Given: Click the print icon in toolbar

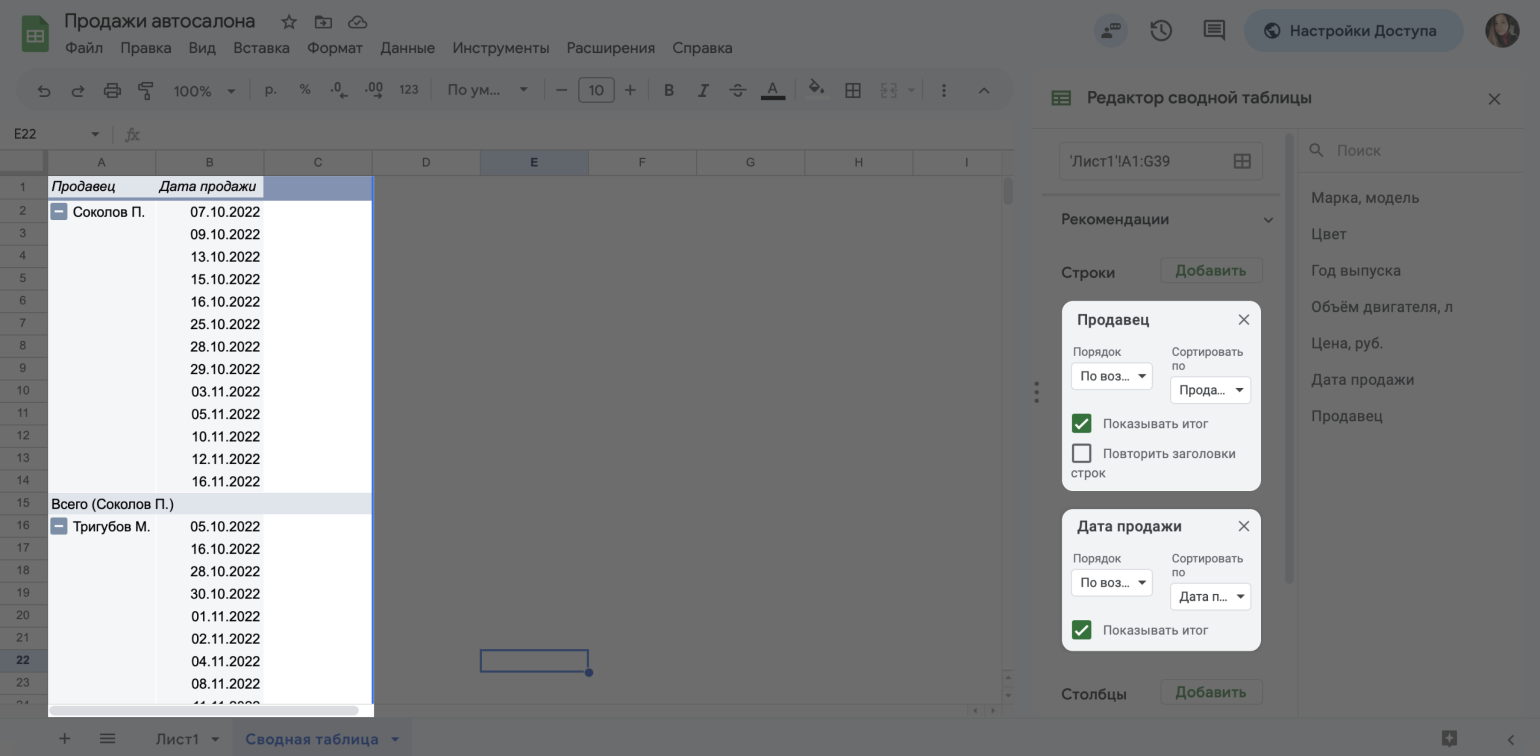Looking at the screenshot, I should click(x=112, y=91).
